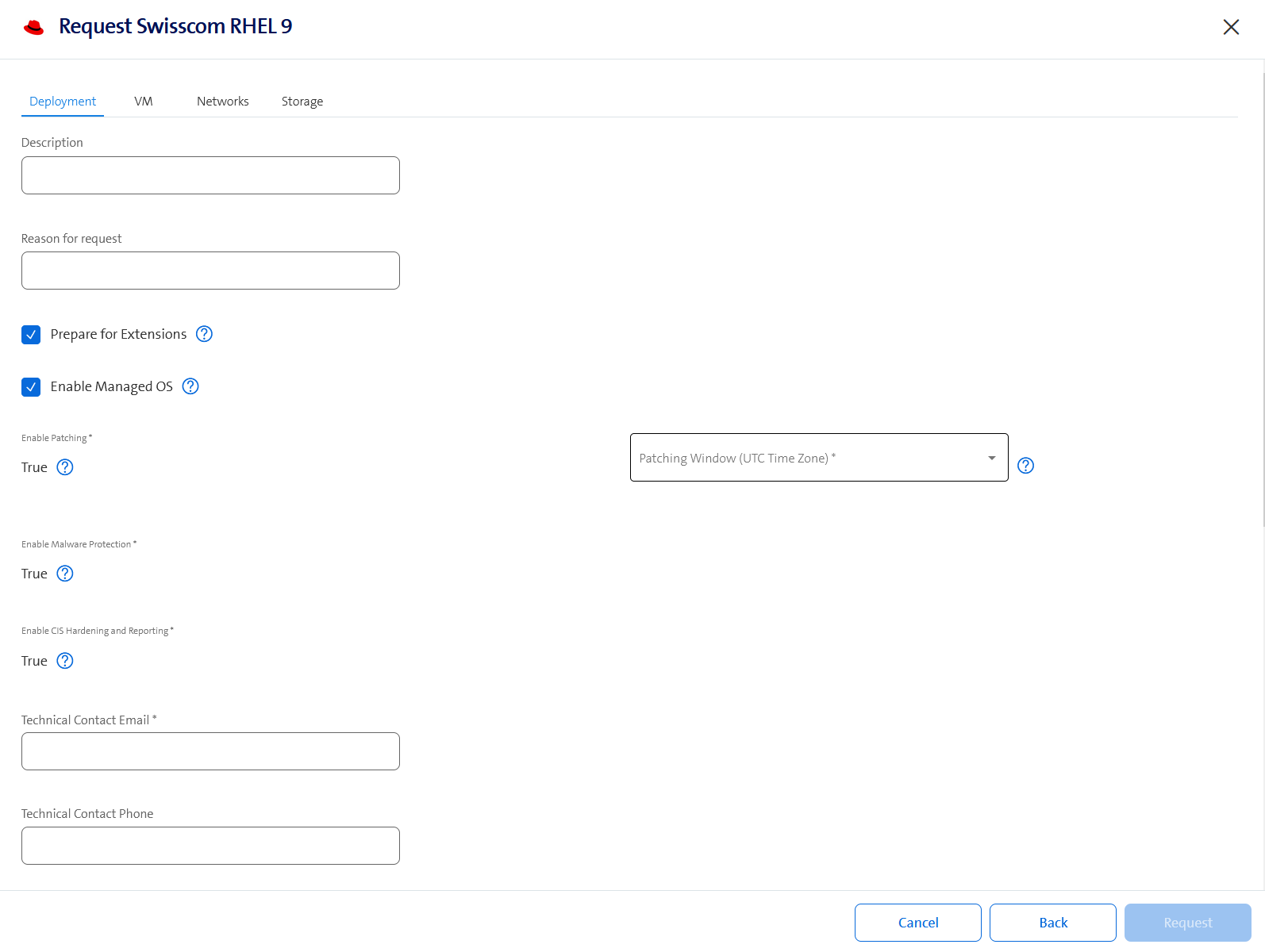
Task: Open the Patching Window (UTC Time Zone) dropdown
Action: (x=819, y=457)
